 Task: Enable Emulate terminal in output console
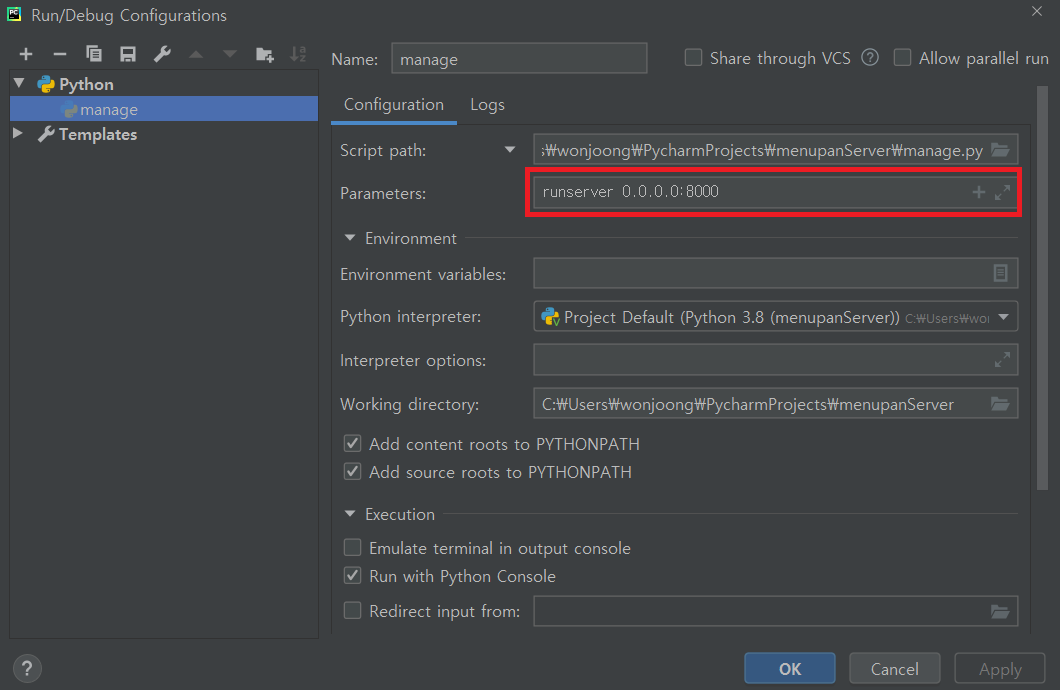click(x=352, y=547)
